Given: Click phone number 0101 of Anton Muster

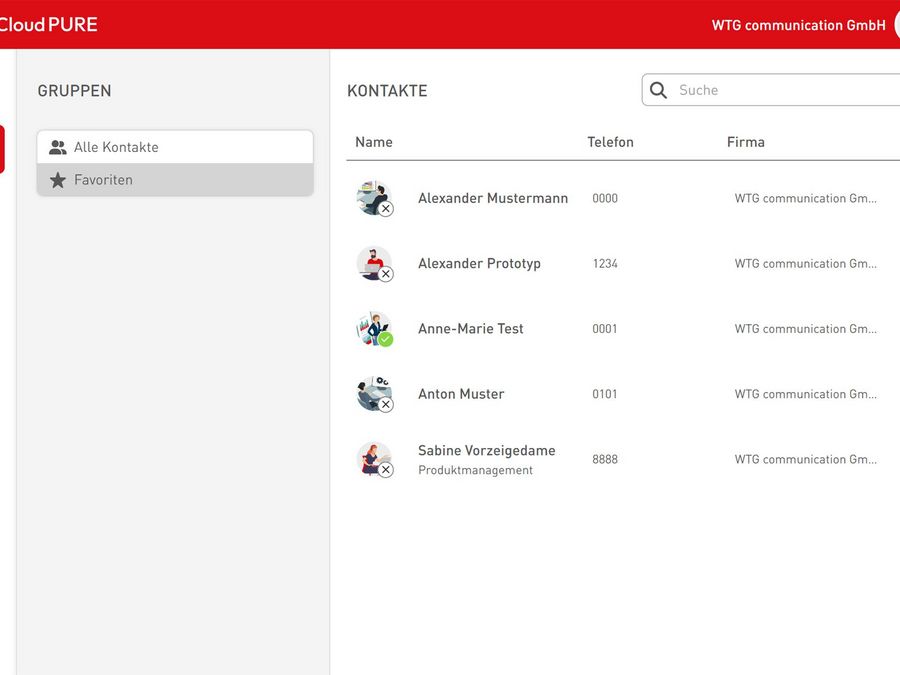Looking at the screenshot, I should tap(605, 394).
